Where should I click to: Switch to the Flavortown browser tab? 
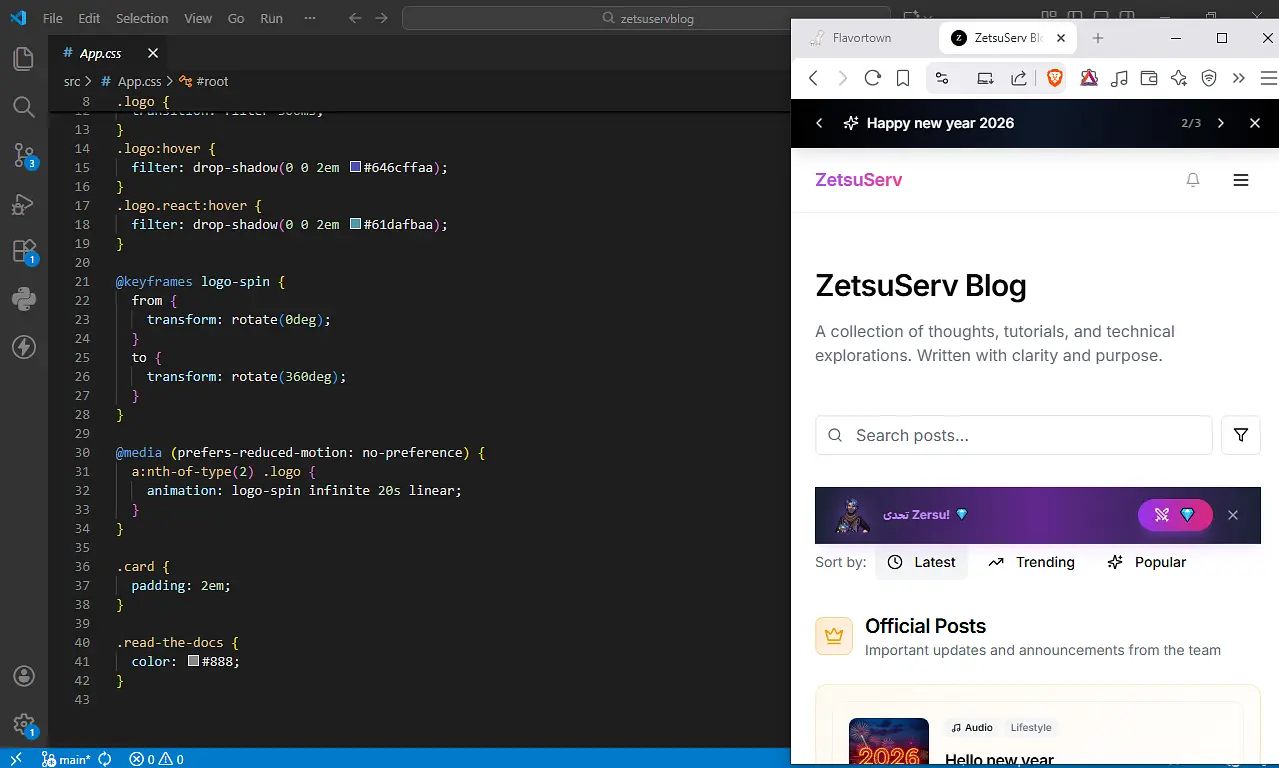point(861,38)
